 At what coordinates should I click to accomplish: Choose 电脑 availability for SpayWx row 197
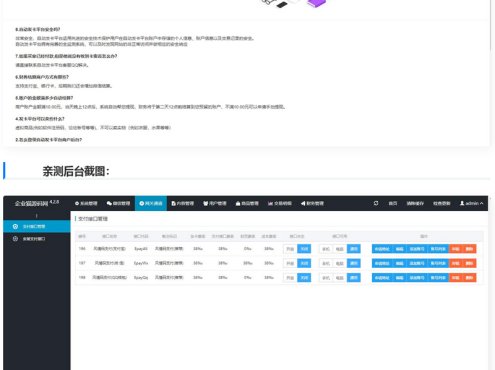pyautogui.click(x=340, y=263)
